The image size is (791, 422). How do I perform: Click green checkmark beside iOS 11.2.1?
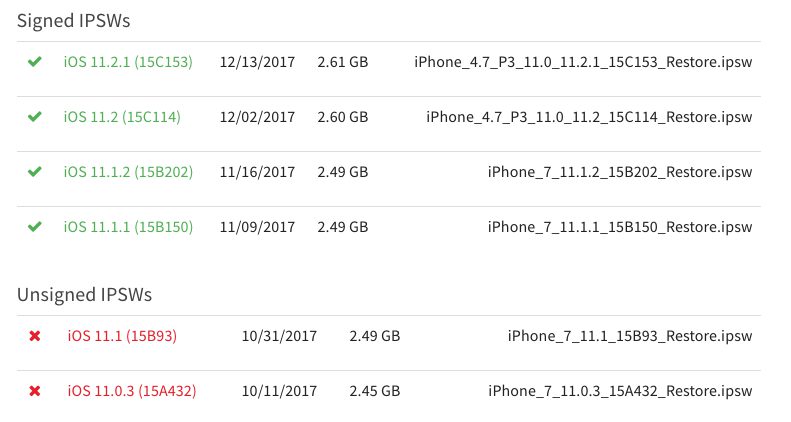[x=35, y=62]
